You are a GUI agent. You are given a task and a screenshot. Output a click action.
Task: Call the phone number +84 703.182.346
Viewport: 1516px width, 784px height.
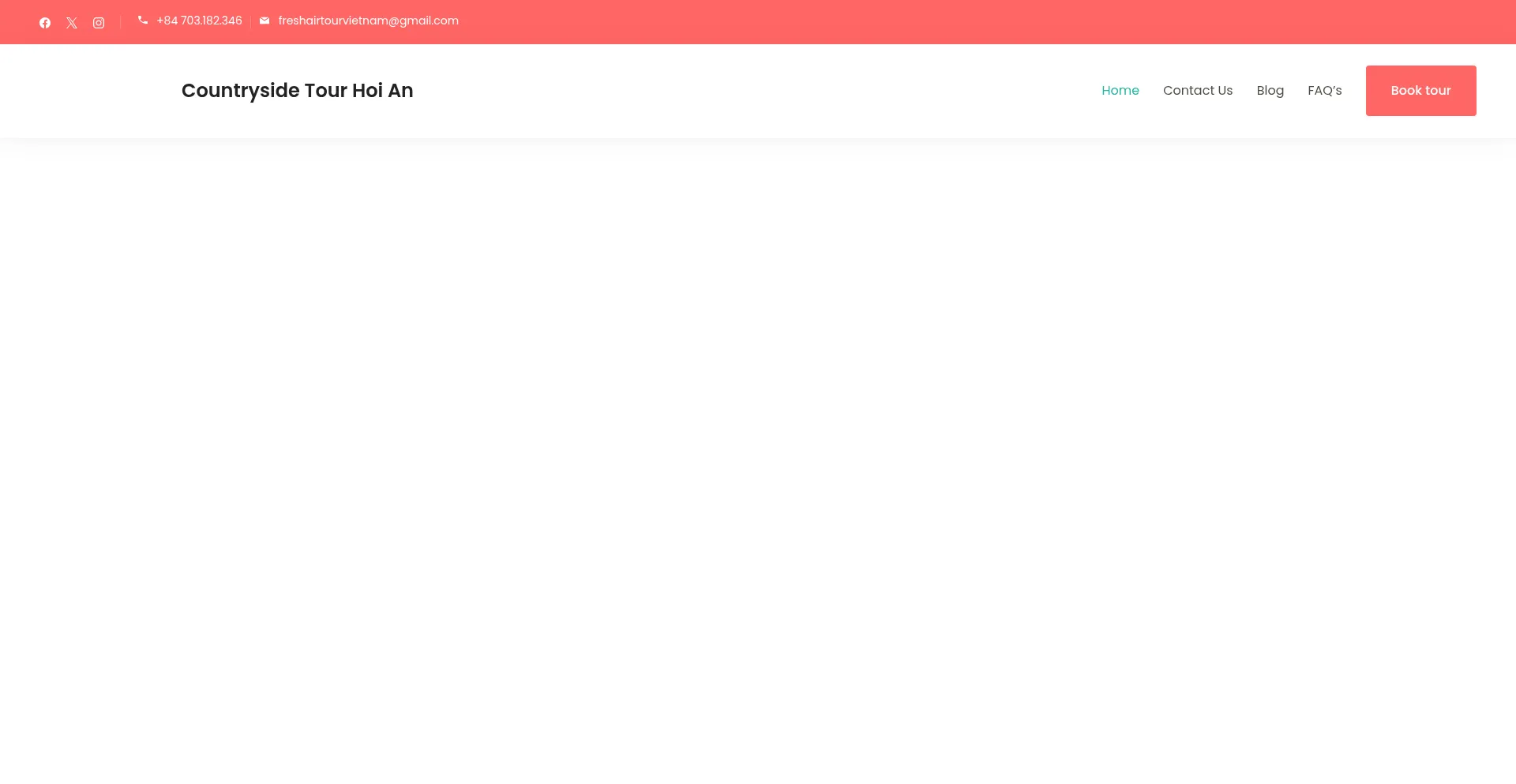click(x=199, y=21)
